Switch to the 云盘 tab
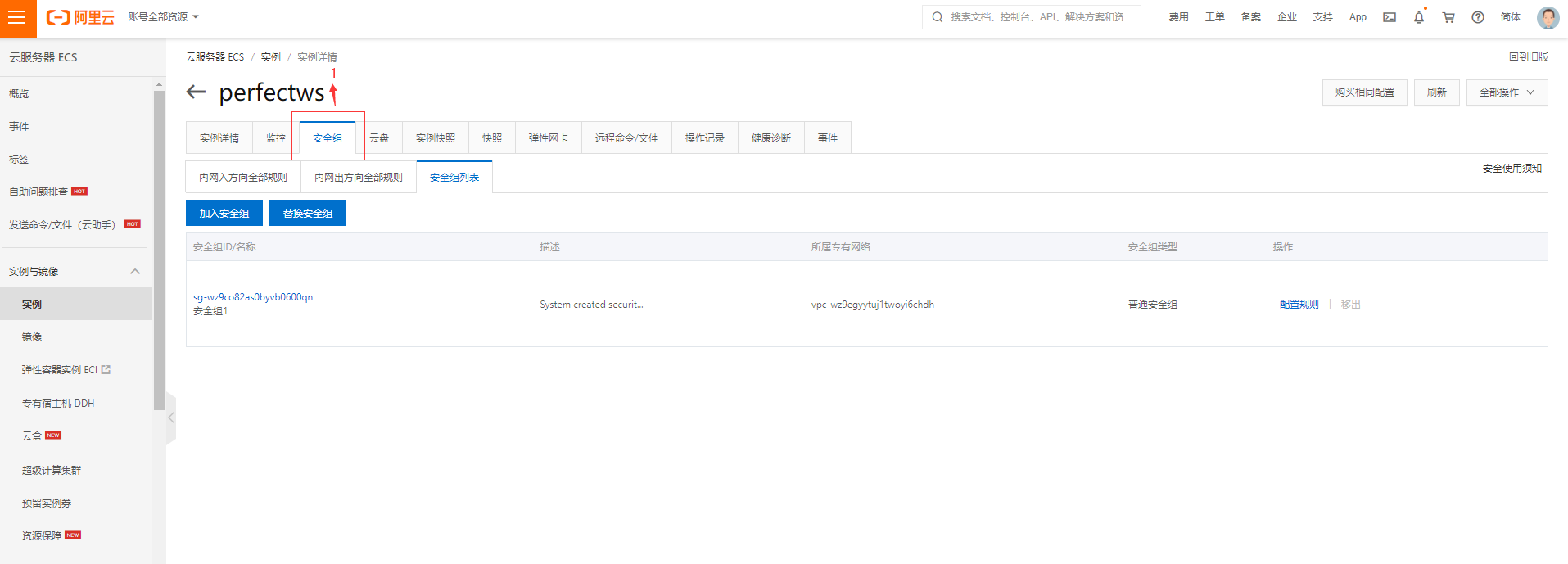Screen dimensions: 1568x564 [379, 138]
